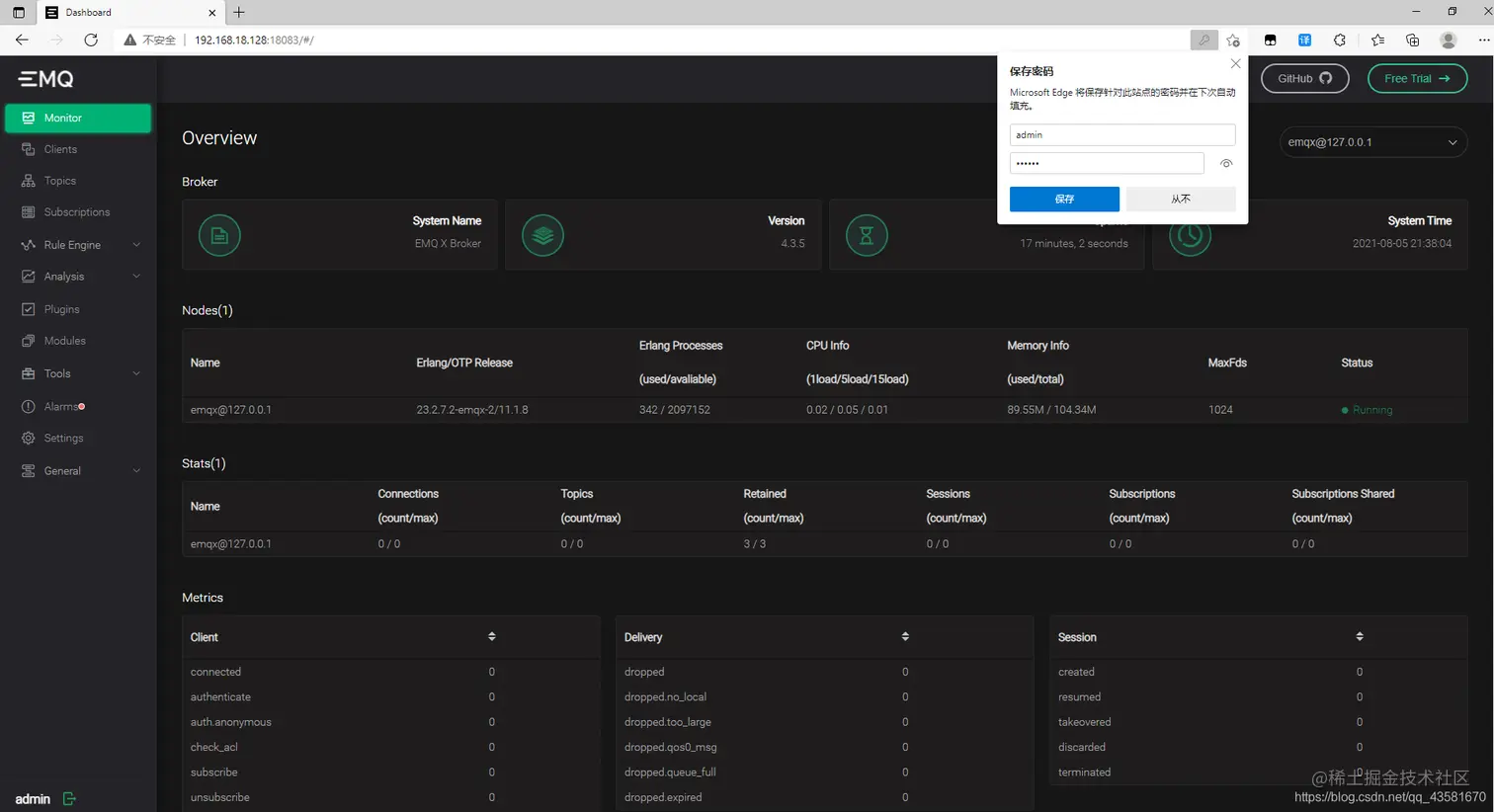Open browser extensions puzzle icon
The width and height of the screenshot is (1494, 812).
coord(1340,40)
